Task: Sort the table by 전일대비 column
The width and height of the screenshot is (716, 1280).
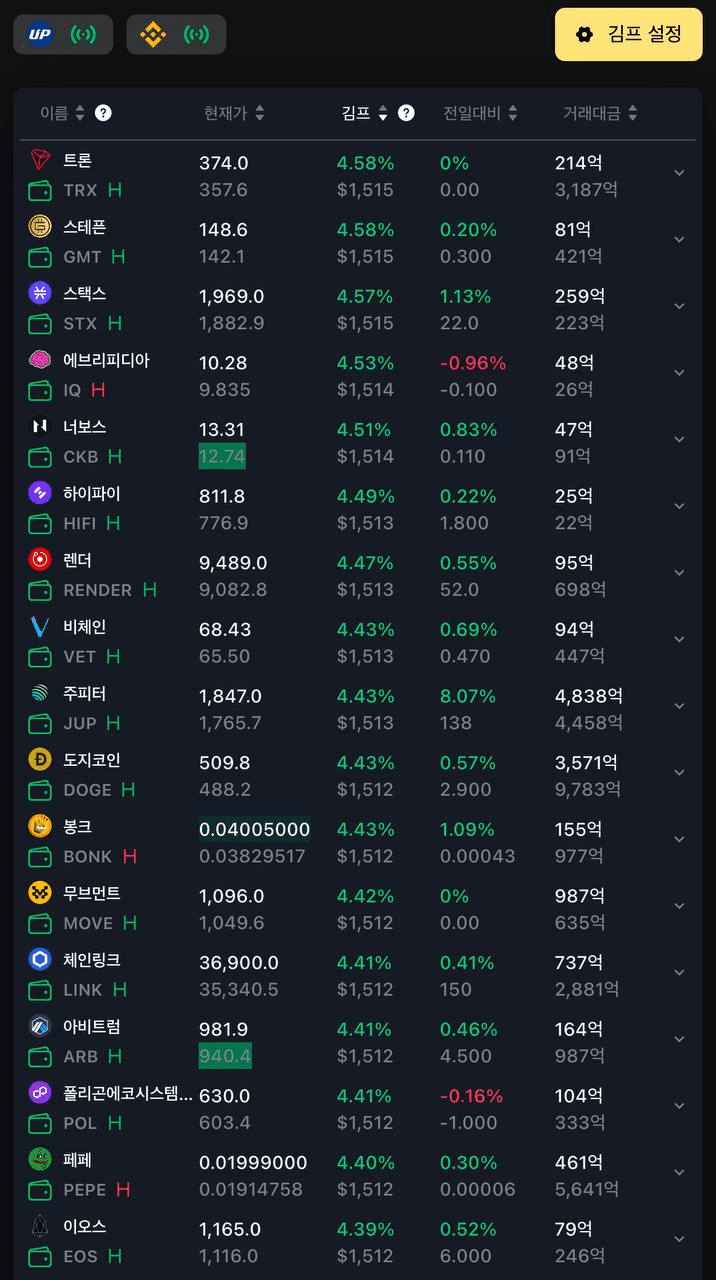Action: click(x=480, y=113)
